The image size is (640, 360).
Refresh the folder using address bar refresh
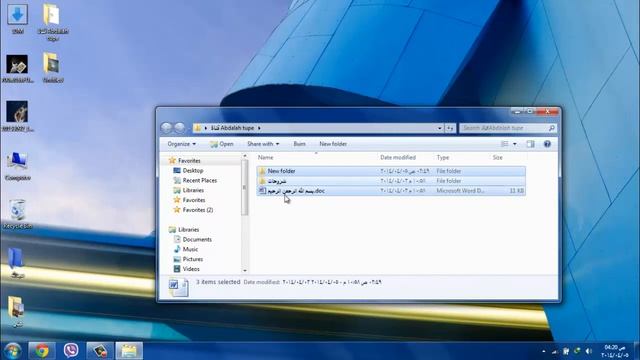point(450,128)
